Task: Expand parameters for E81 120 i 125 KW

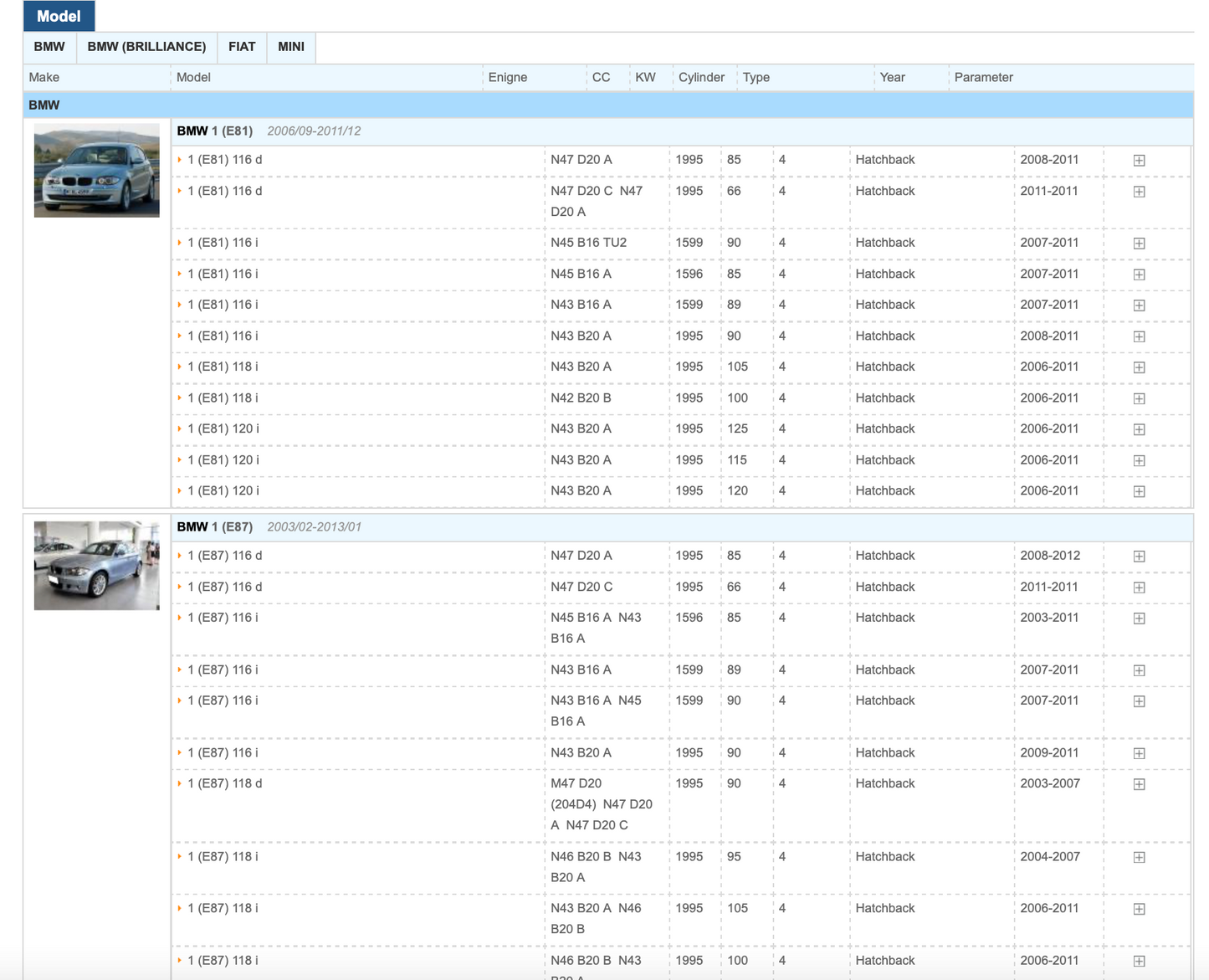Action: point(1139,429)
